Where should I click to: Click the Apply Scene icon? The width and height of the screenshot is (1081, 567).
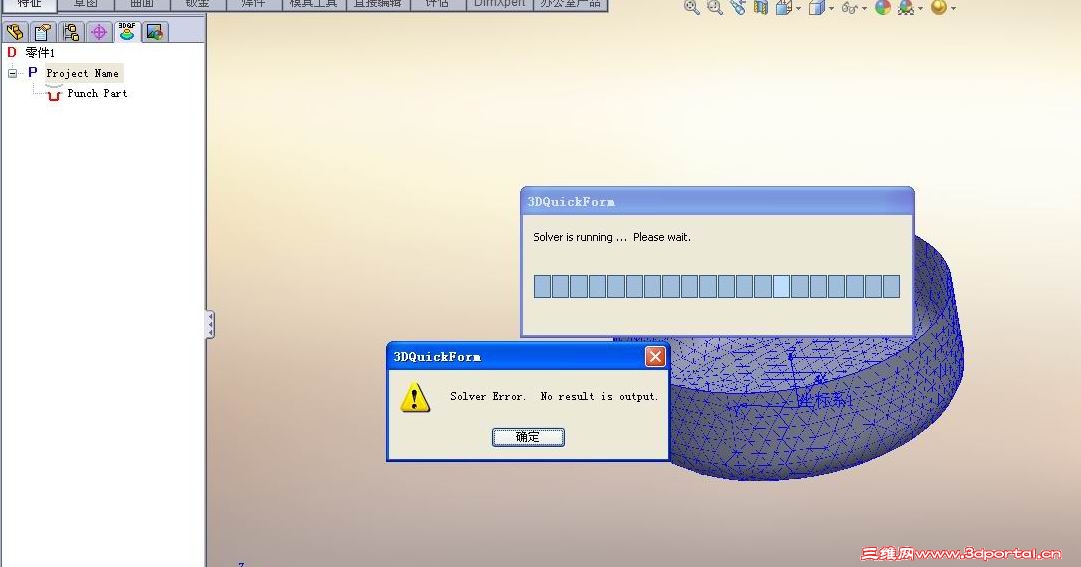[x=906, y=8]
